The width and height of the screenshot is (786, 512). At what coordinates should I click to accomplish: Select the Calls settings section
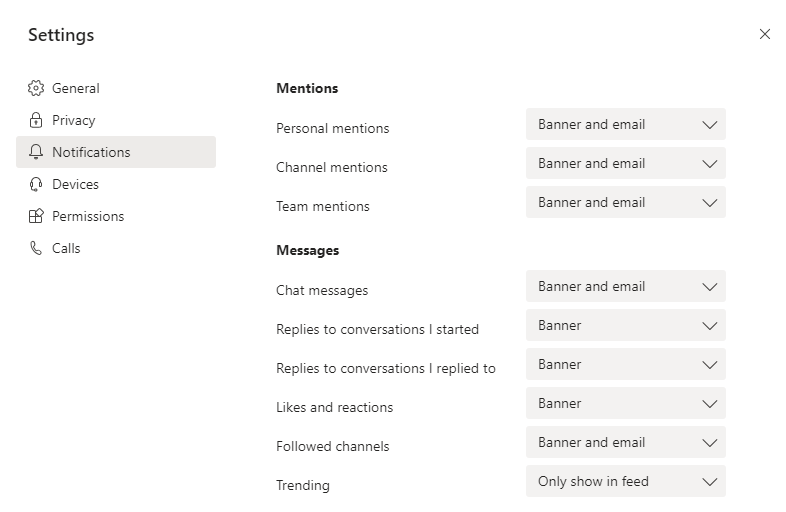(116, 248)
